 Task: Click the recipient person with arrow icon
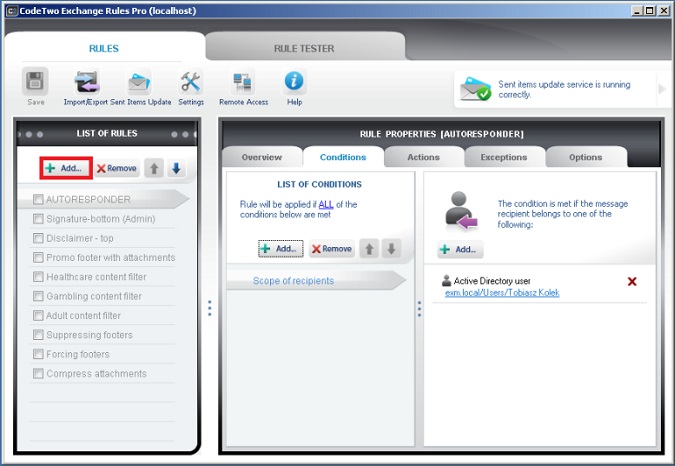coord(461,211)
